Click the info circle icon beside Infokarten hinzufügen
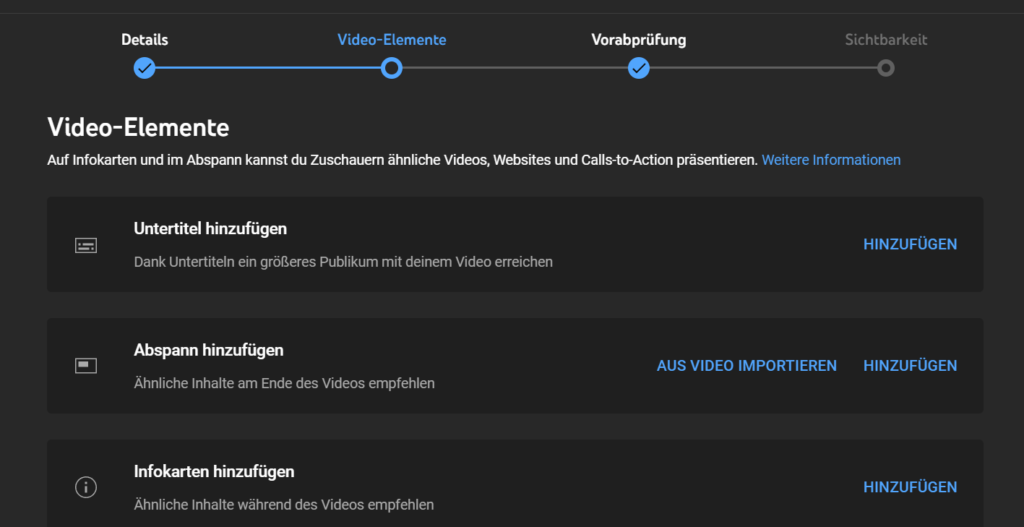Viewport: 1024px width, 527px height. coord(86,487)
